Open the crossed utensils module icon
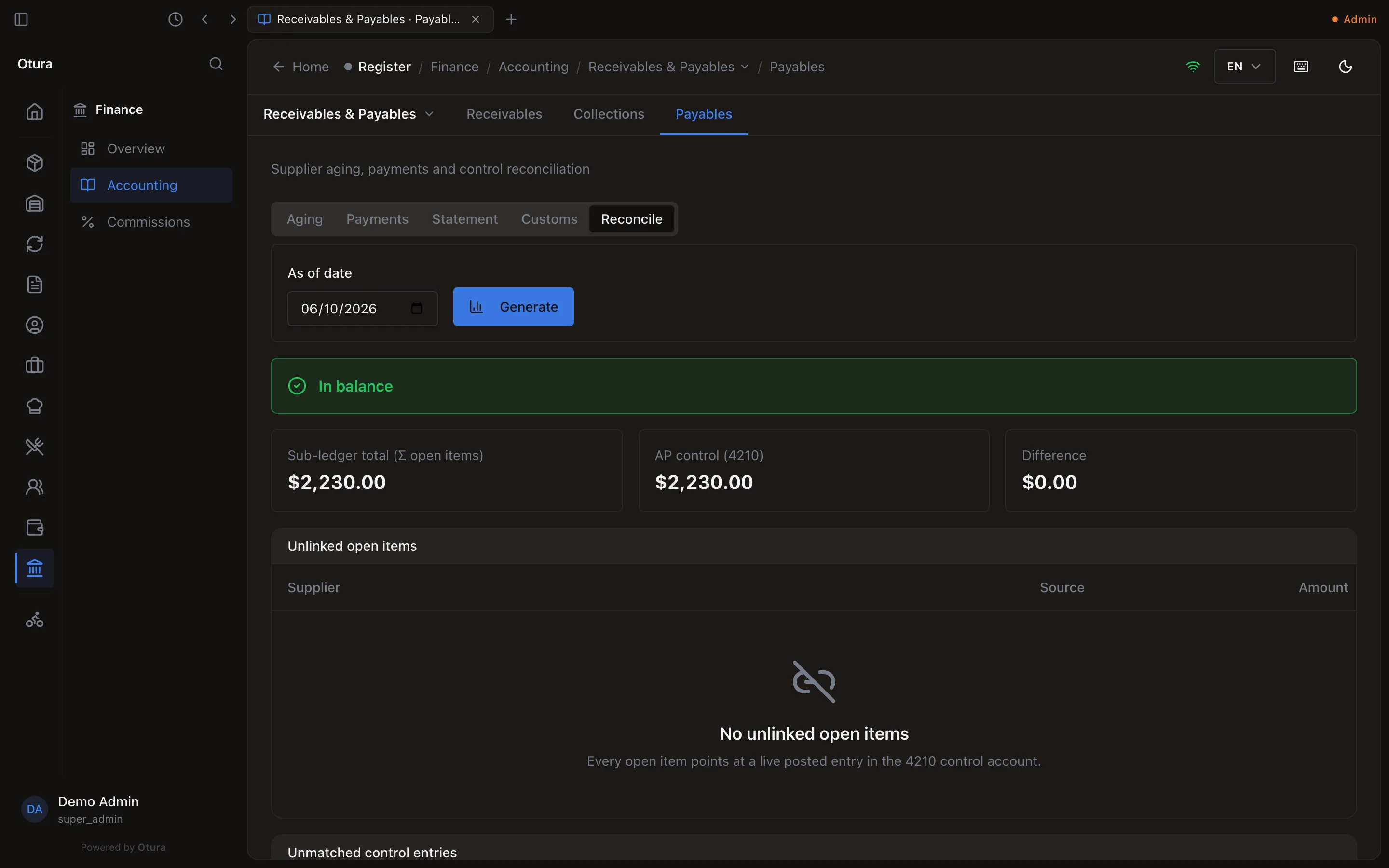Viewport: 1389px width, 868px height. 34,447
